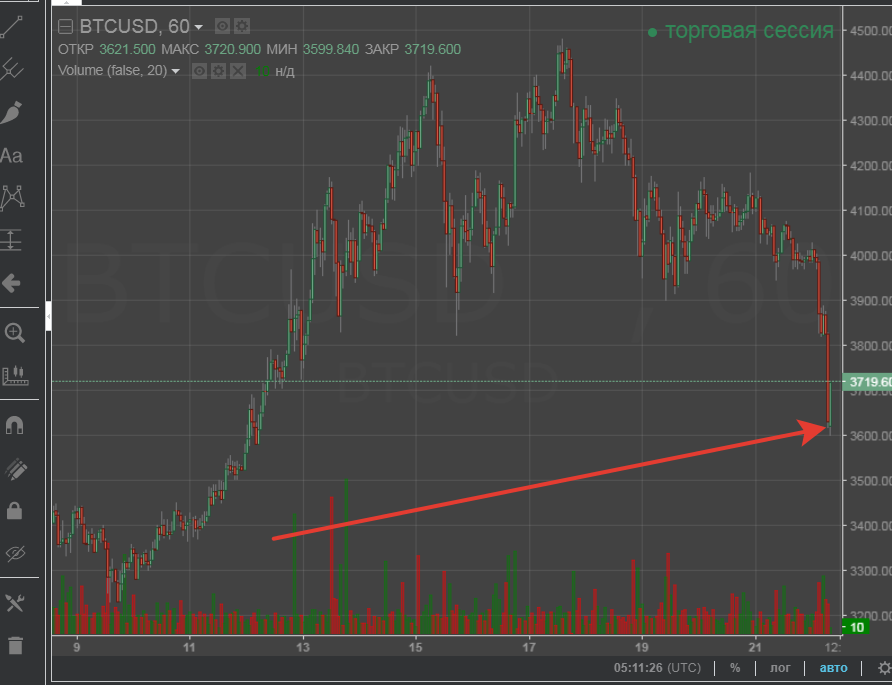Toggle visibility of Volume indicator
The height and width of the screenshot is (685, 892).
199,71
